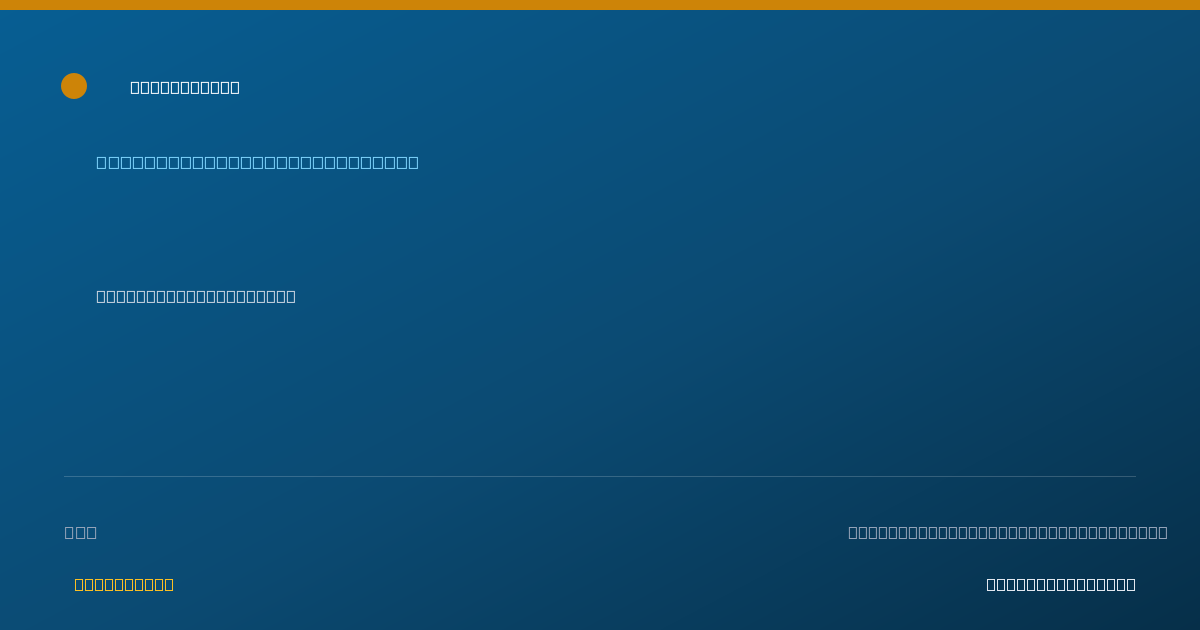The height and width of the screenshot is (630, 1200).
Task: Click the orange circle logo icon
Action: coord(74,86)
